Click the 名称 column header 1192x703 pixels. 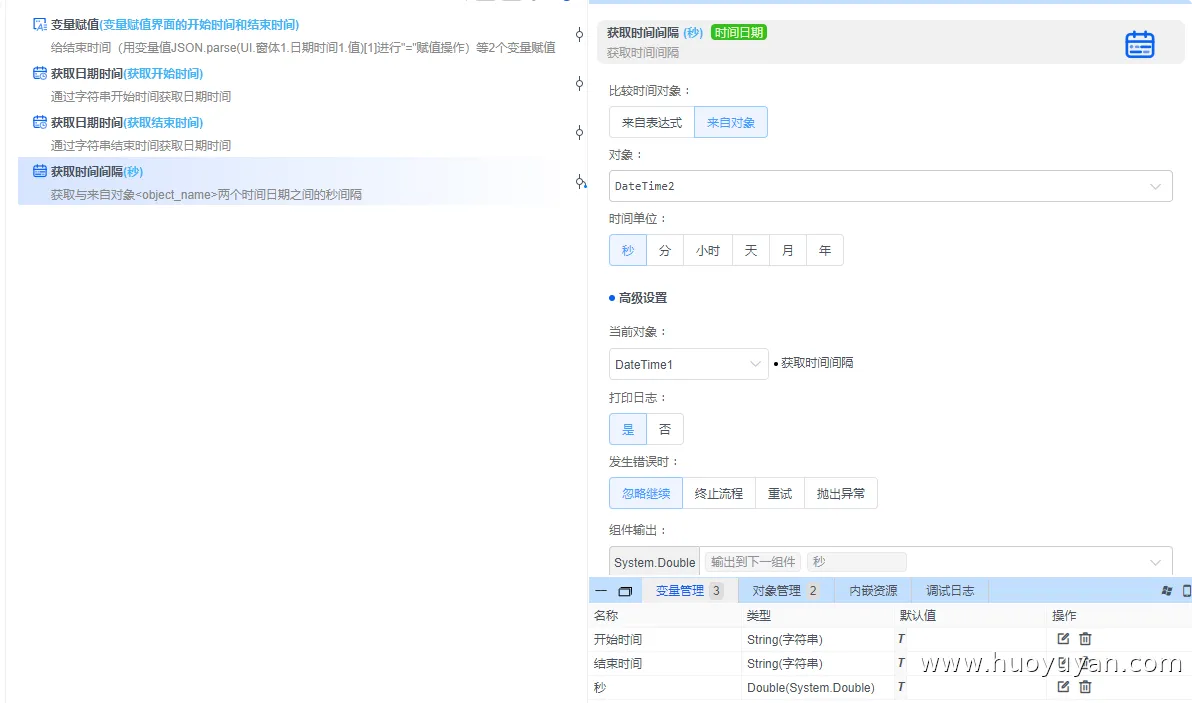point(606,615)
